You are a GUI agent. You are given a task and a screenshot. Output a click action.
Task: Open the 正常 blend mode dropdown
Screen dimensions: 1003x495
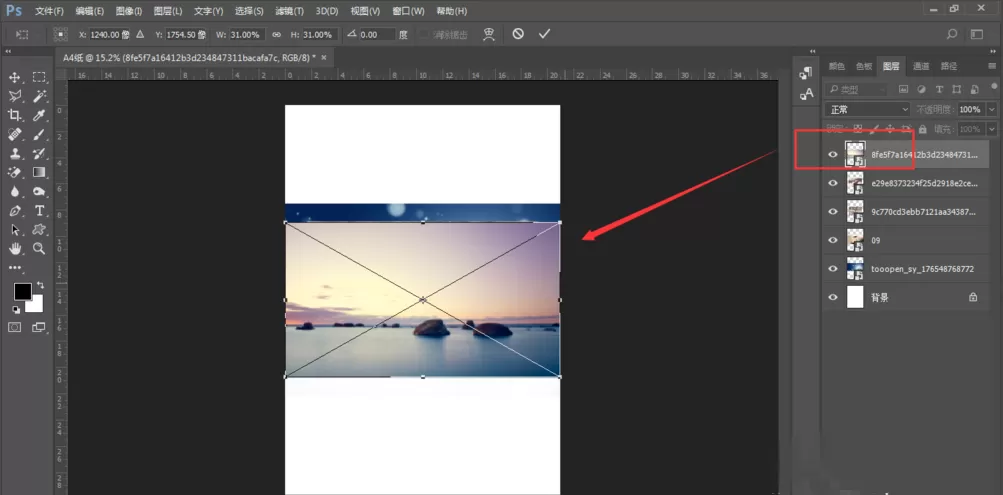867,109
